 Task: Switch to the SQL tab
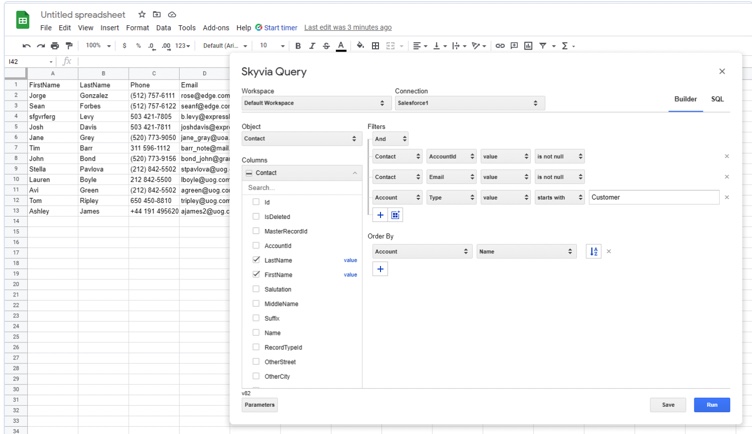point(717,99)
